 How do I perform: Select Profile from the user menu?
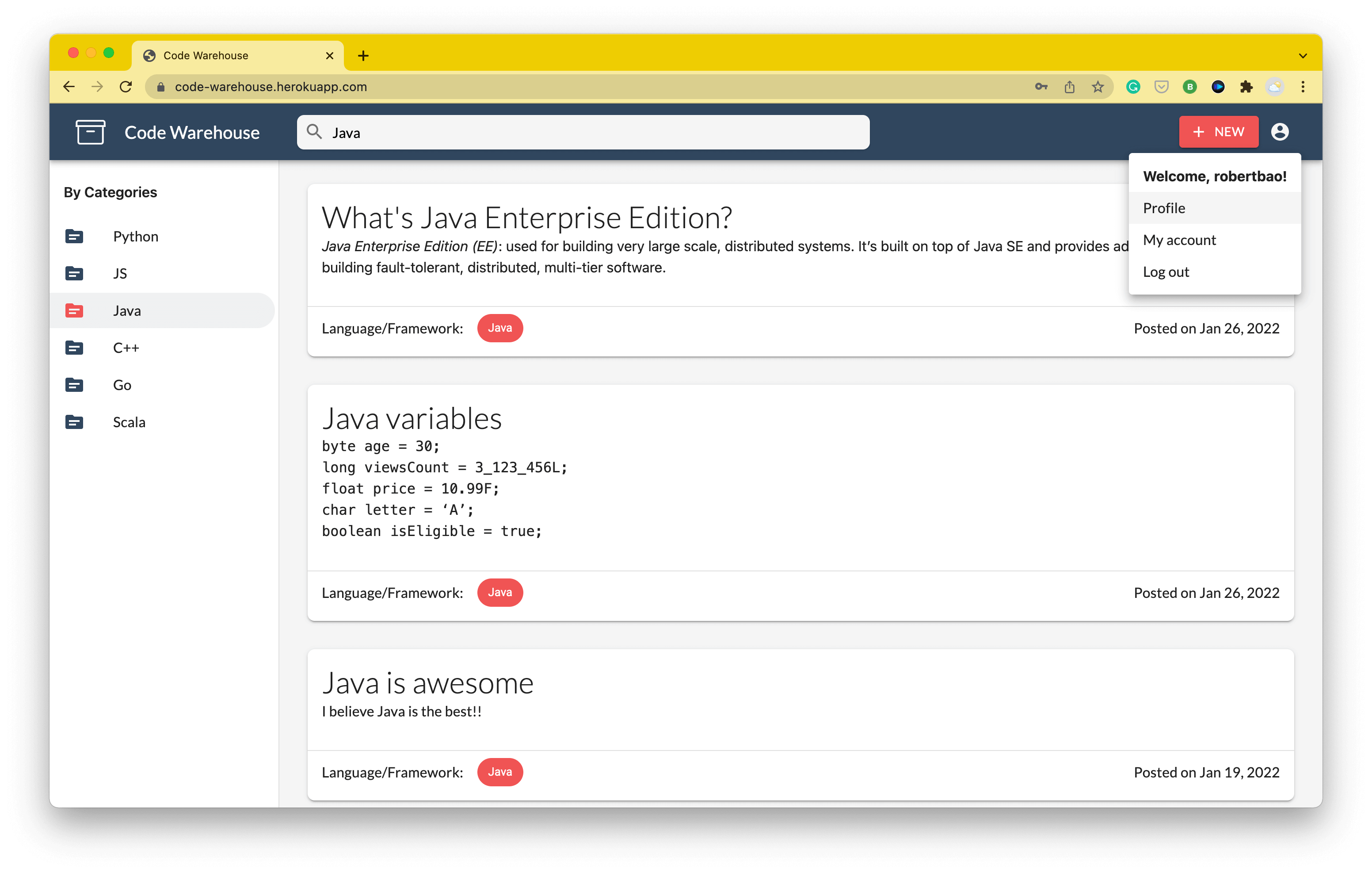click(x=1163, y=207)
